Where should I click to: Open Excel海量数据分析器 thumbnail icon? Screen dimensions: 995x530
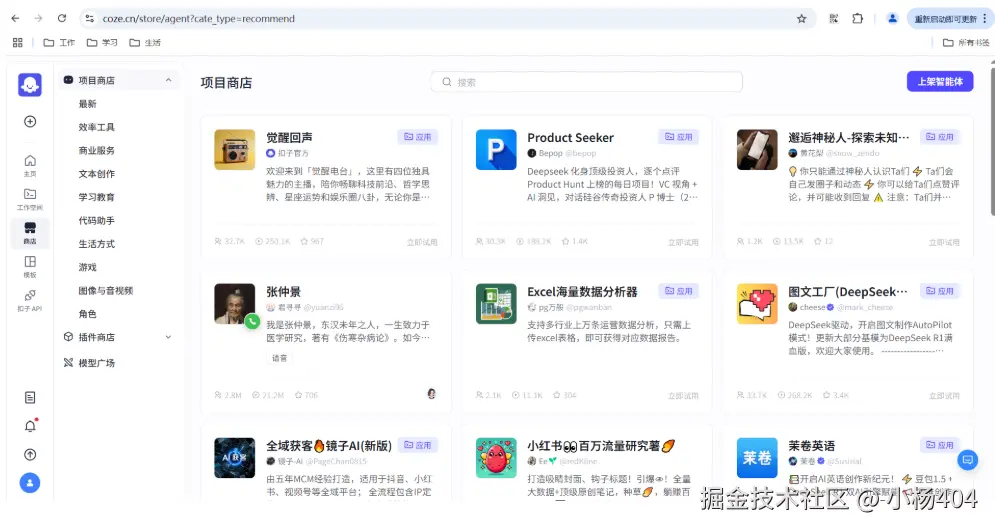coord(496,304)
